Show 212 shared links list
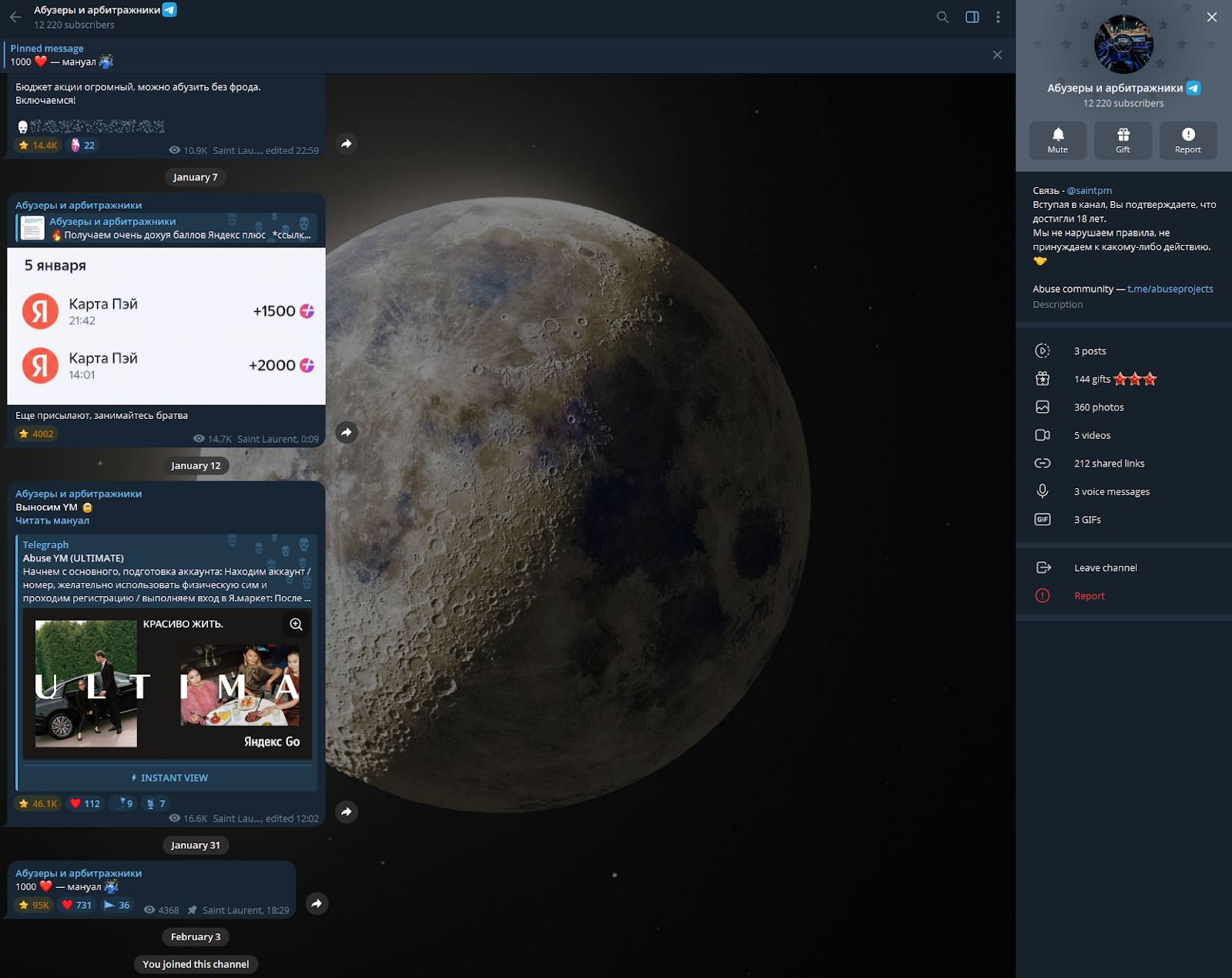This screenshot has height=978, width=1232. click(1109, 464)
